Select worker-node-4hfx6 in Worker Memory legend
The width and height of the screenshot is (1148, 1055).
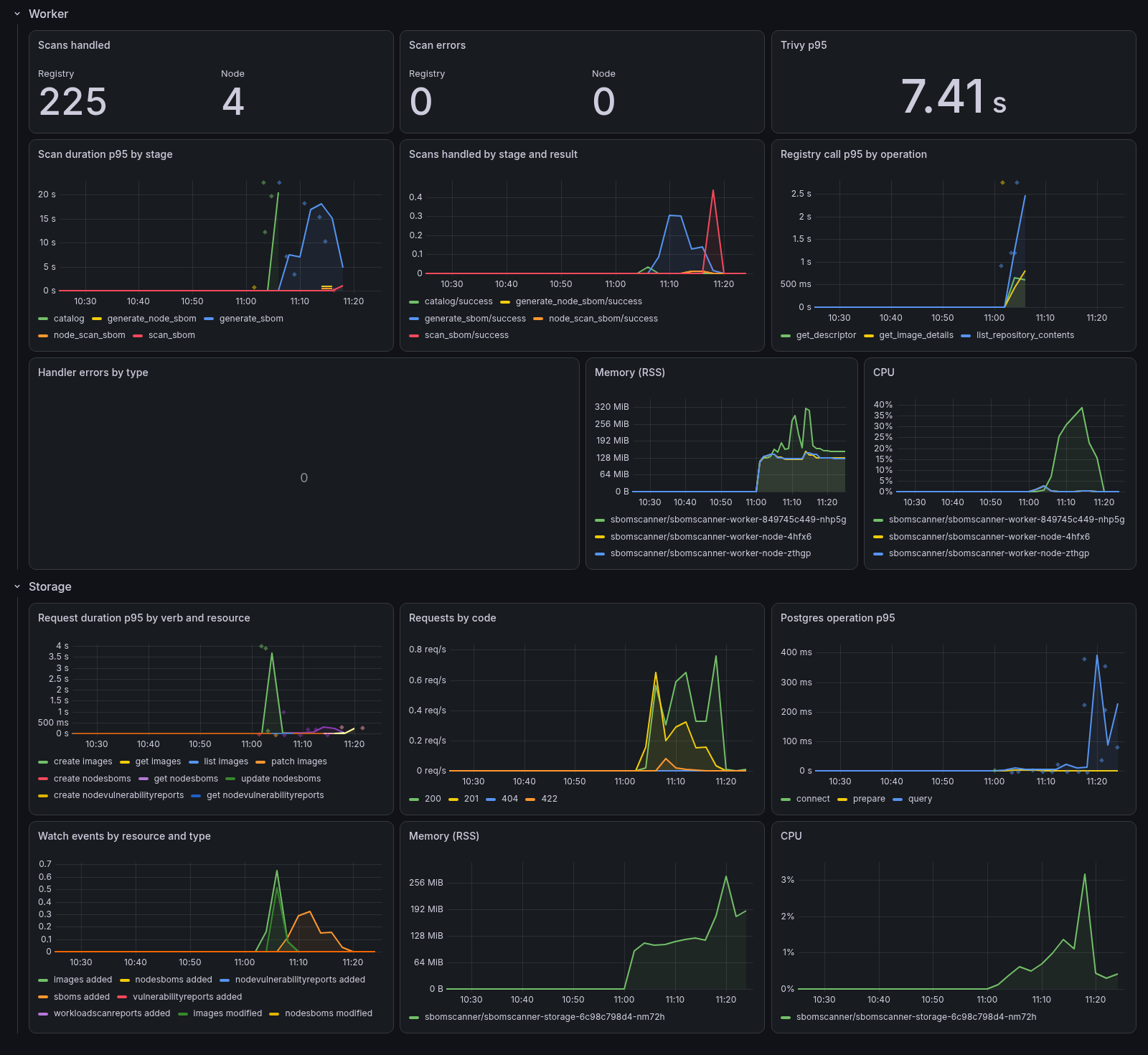711,537
